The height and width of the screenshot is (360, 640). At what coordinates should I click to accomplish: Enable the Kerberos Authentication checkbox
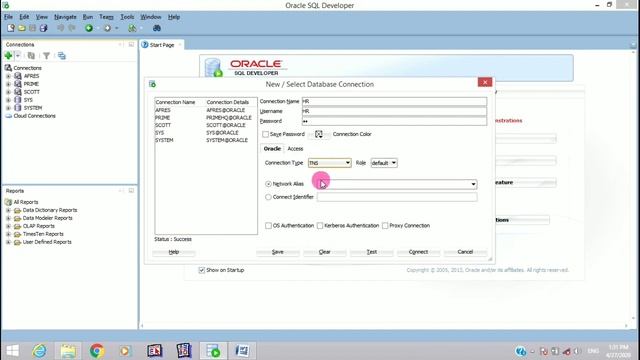[320, 226]
